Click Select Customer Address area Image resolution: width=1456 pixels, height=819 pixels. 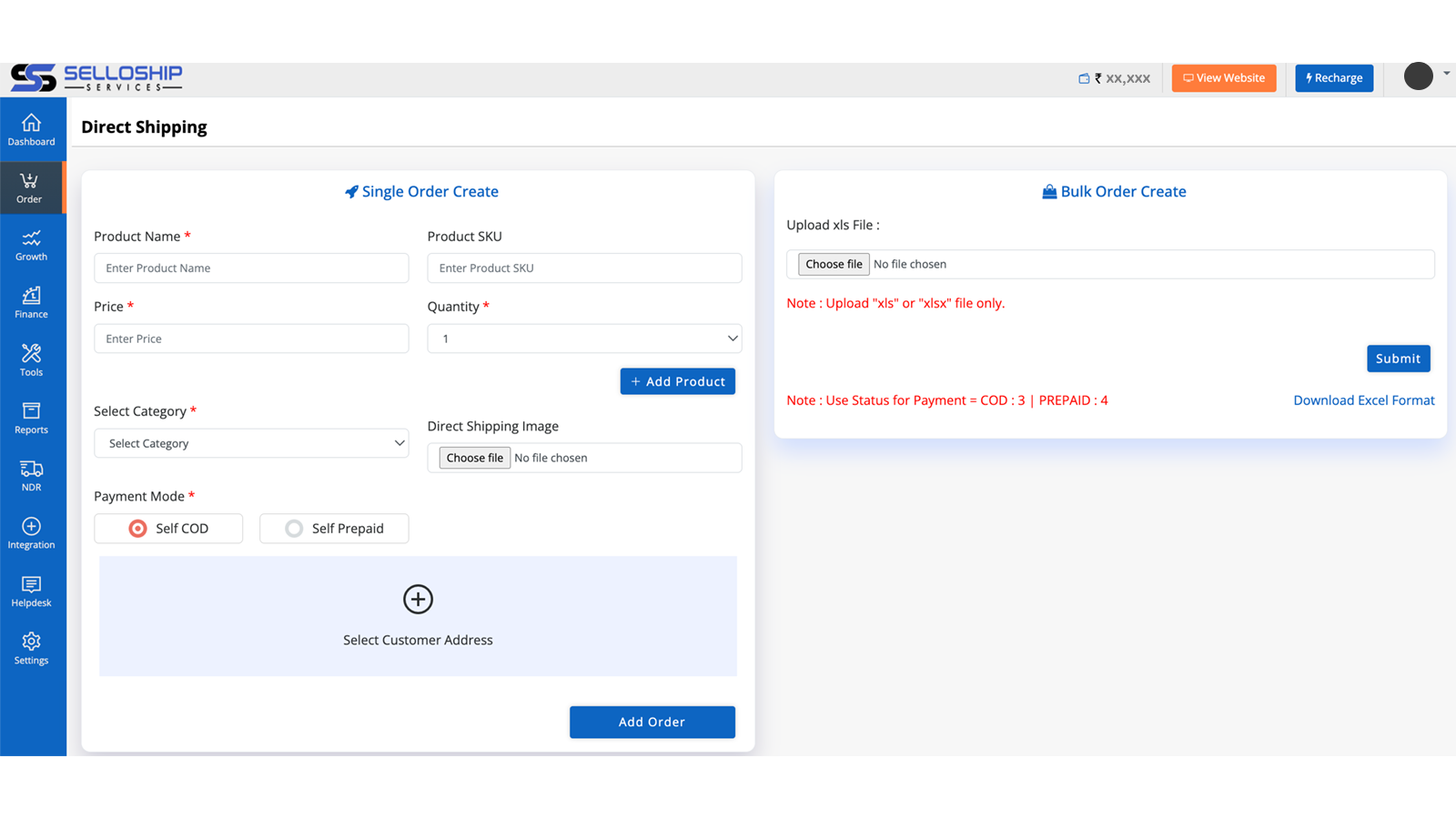418,617
